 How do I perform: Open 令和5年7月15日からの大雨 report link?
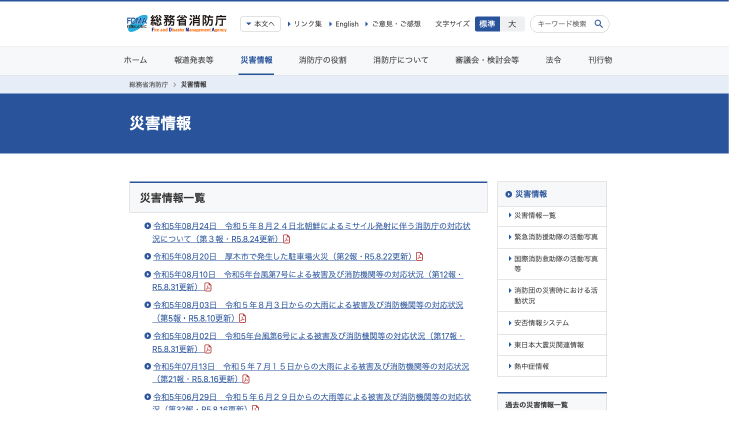(x=311, y=372)
